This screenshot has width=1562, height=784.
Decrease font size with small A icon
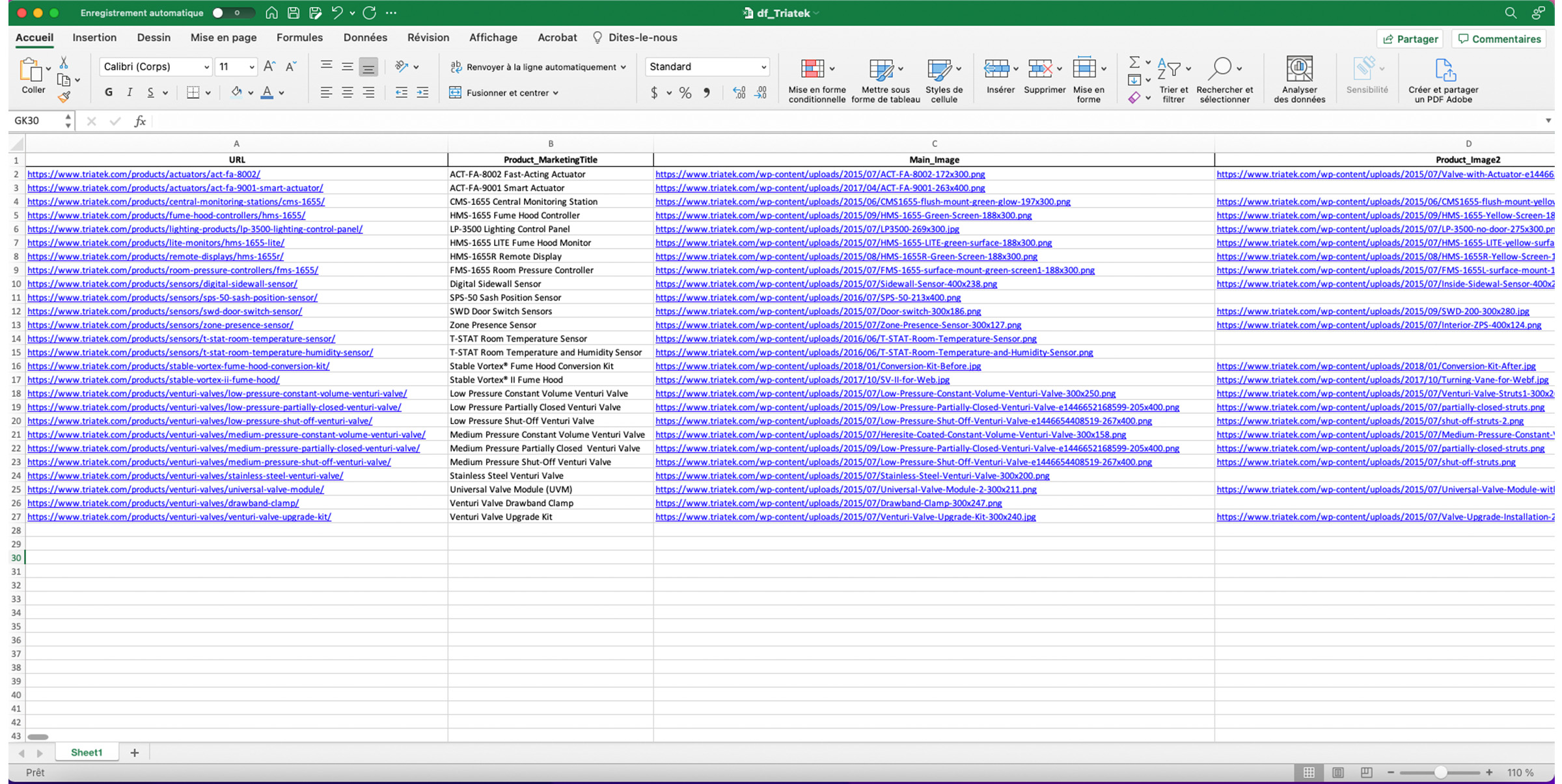pos(291,66)
